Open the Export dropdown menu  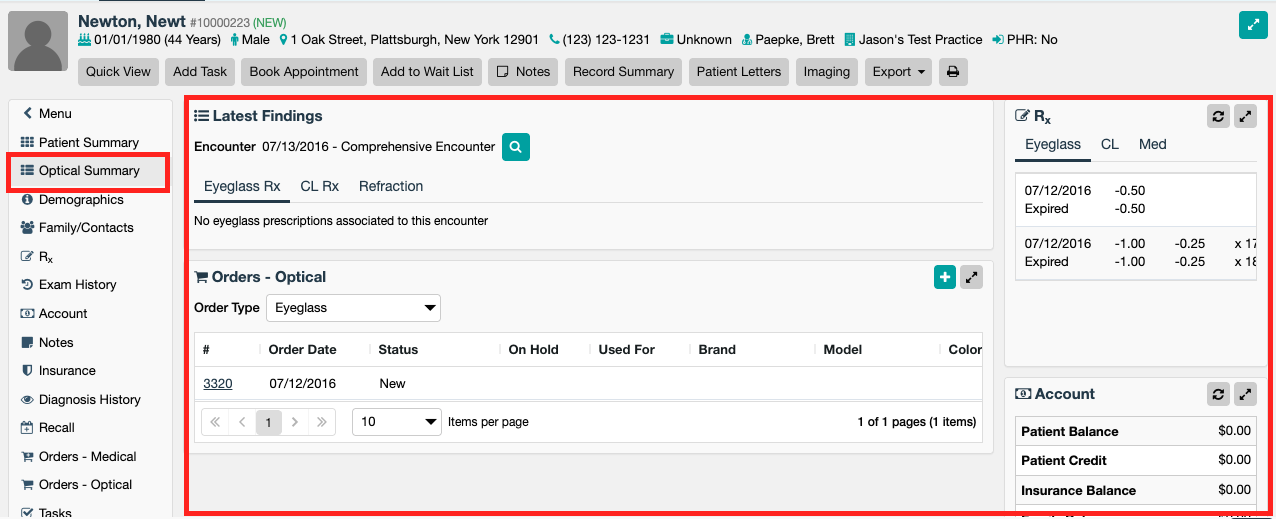(x=897, y=72)
